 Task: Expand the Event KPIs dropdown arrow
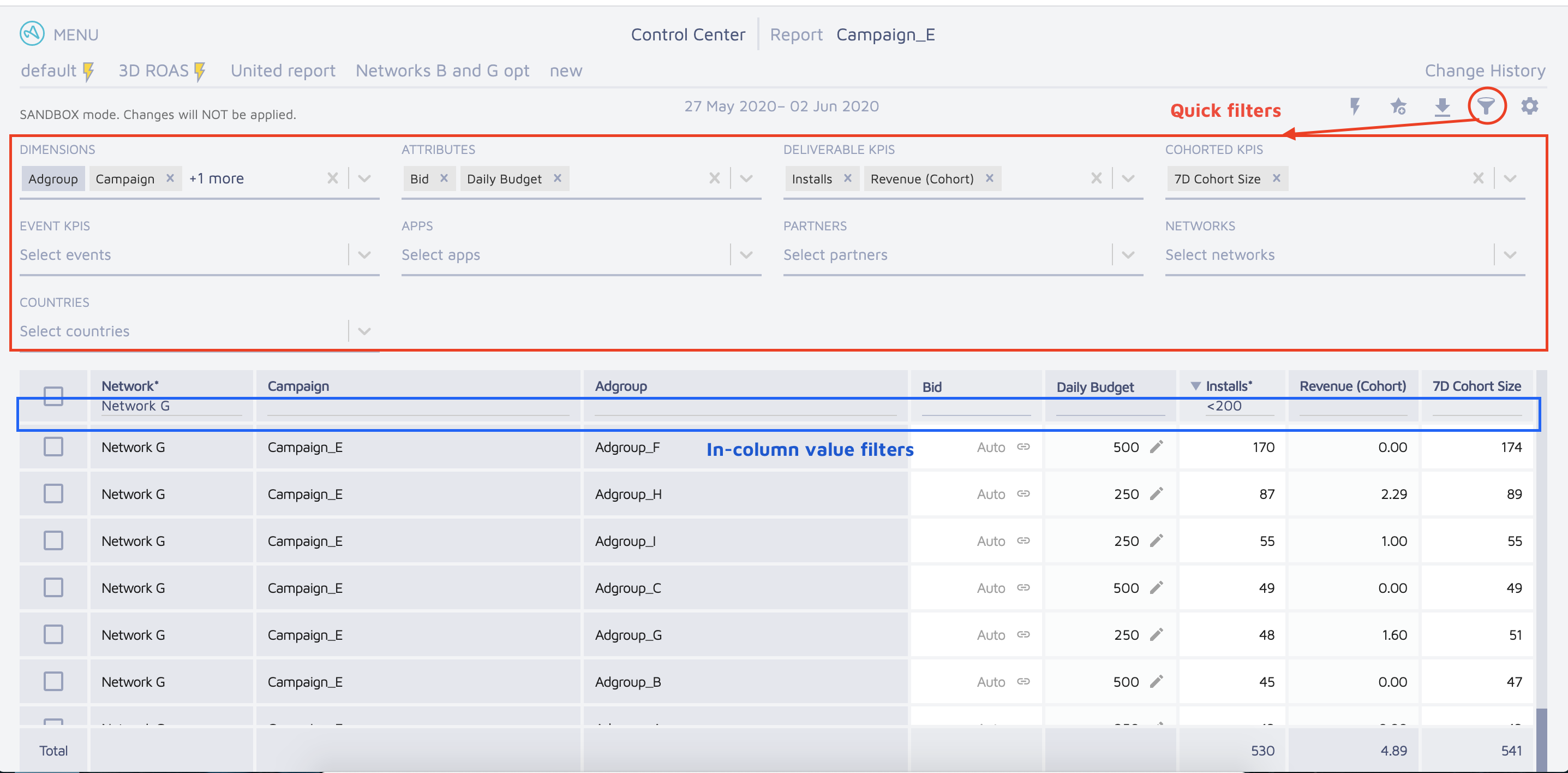tap(364, 254)
